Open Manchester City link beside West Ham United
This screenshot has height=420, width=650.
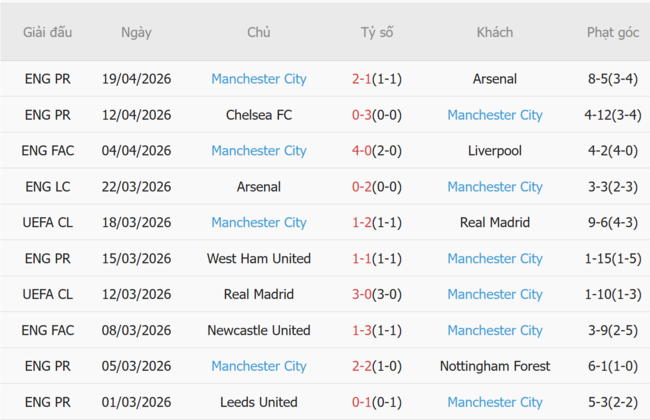click(495, 259)
